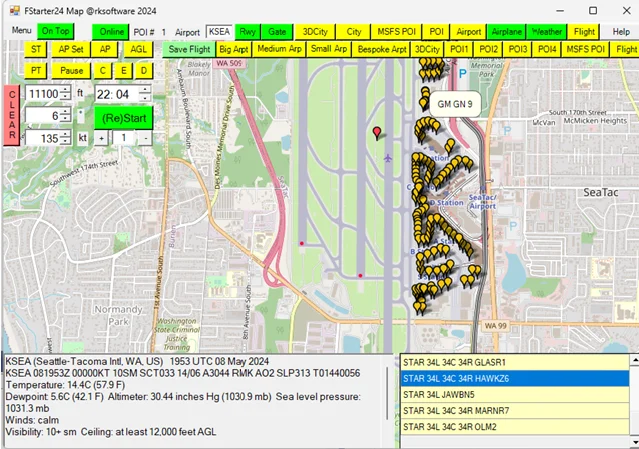This screenshot has height=449, width=639.
Task: Click the parking P icon near Memorial Park
Action: coord(462,74)
